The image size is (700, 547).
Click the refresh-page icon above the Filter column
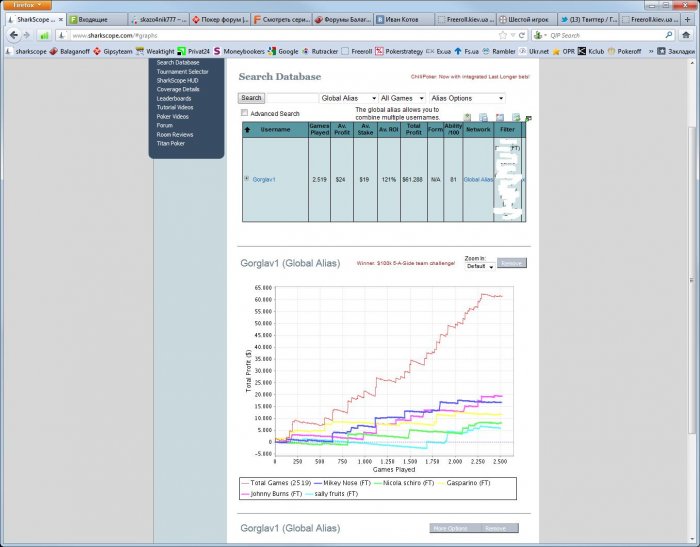point(516,117)
